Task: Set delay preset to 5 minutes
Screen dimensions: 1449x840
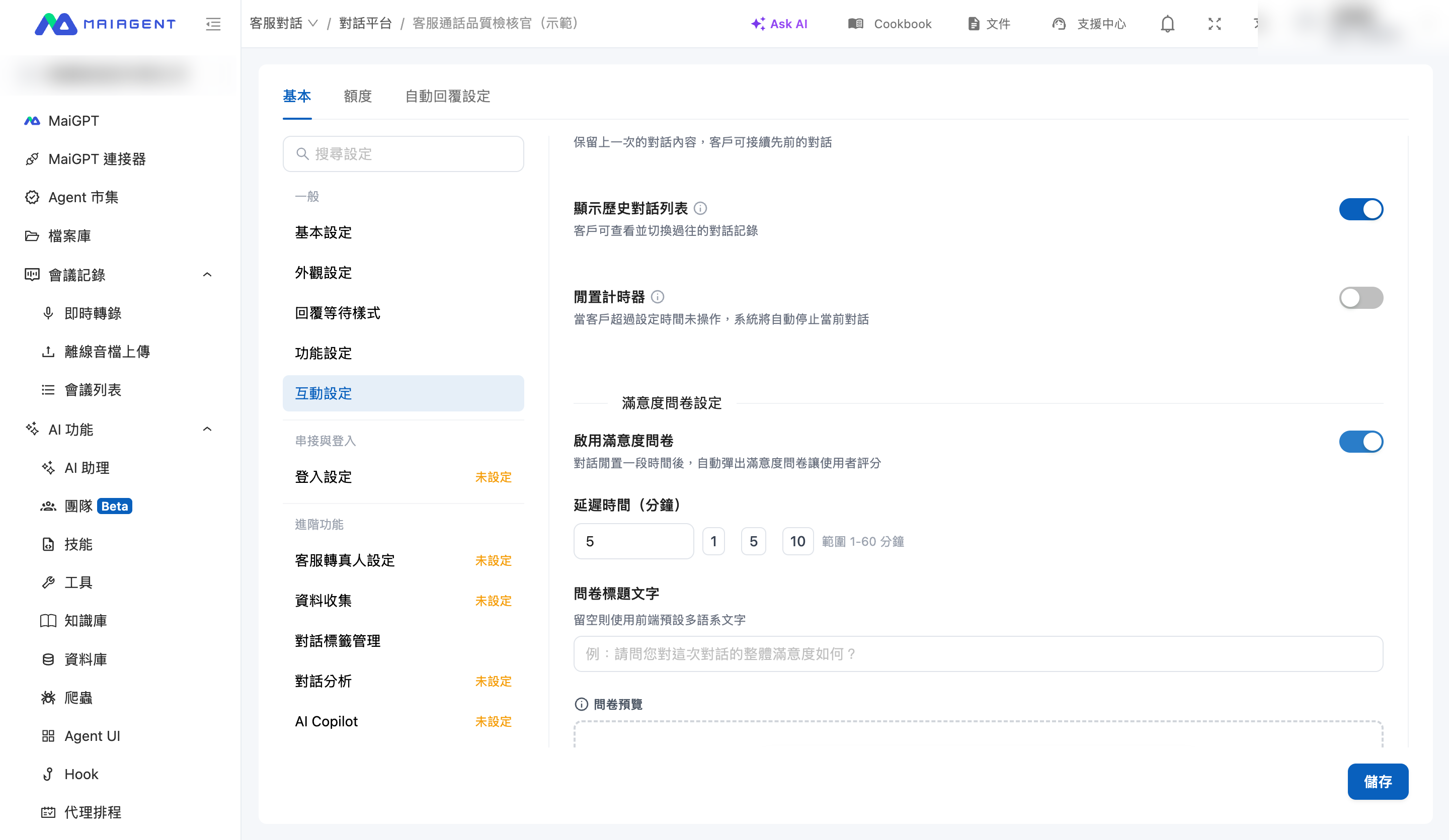Action: (753, 541)
